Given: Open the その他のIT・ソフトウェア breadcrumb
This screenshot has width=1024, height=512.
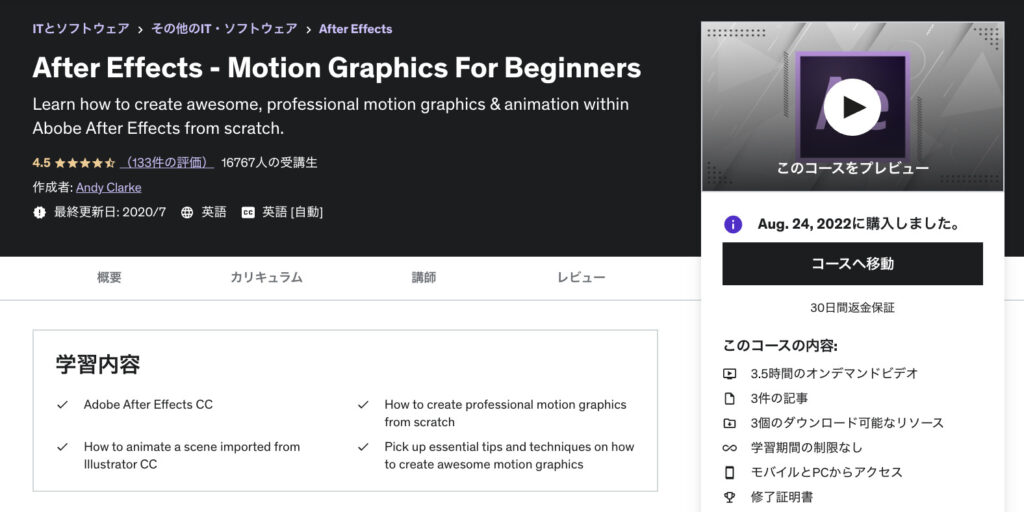Looking at the screenshot, I should point(224,29).
